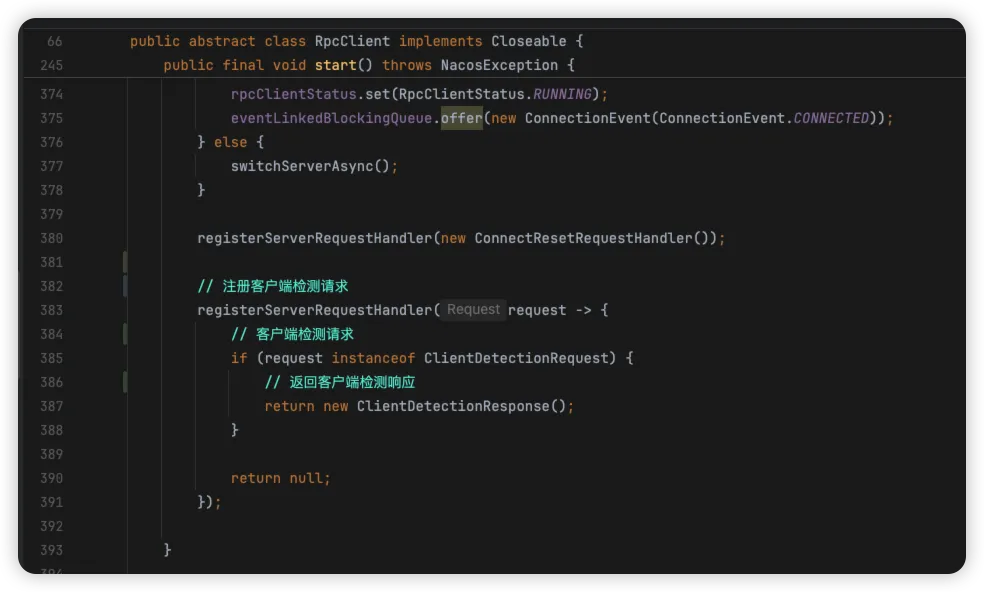
Task: Click ClientDetectionRequest in the instanceof check
Action: [x=516, y=358]
